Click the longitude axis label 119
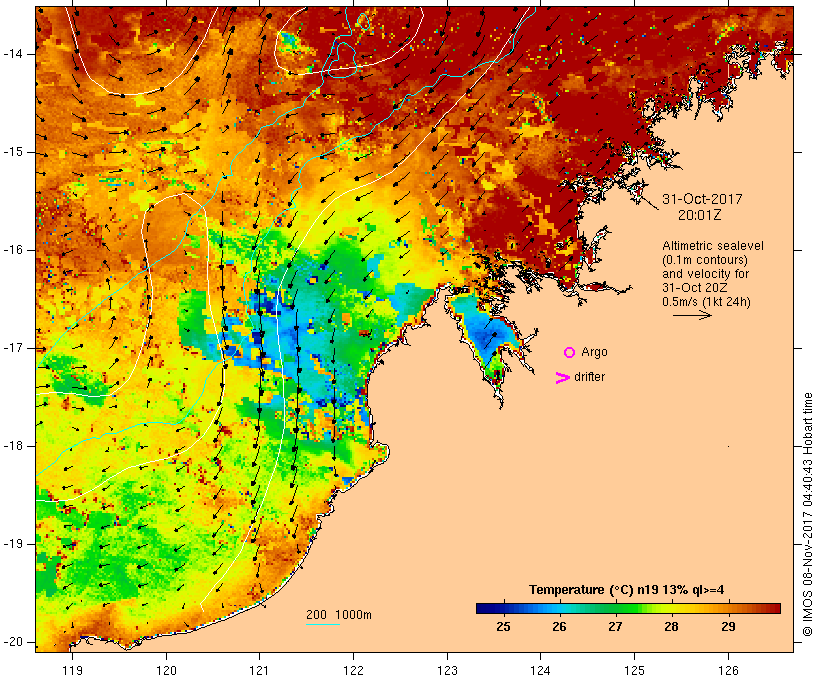The width and height of the screenshot is (820, 680). click(x=73, y=670)
